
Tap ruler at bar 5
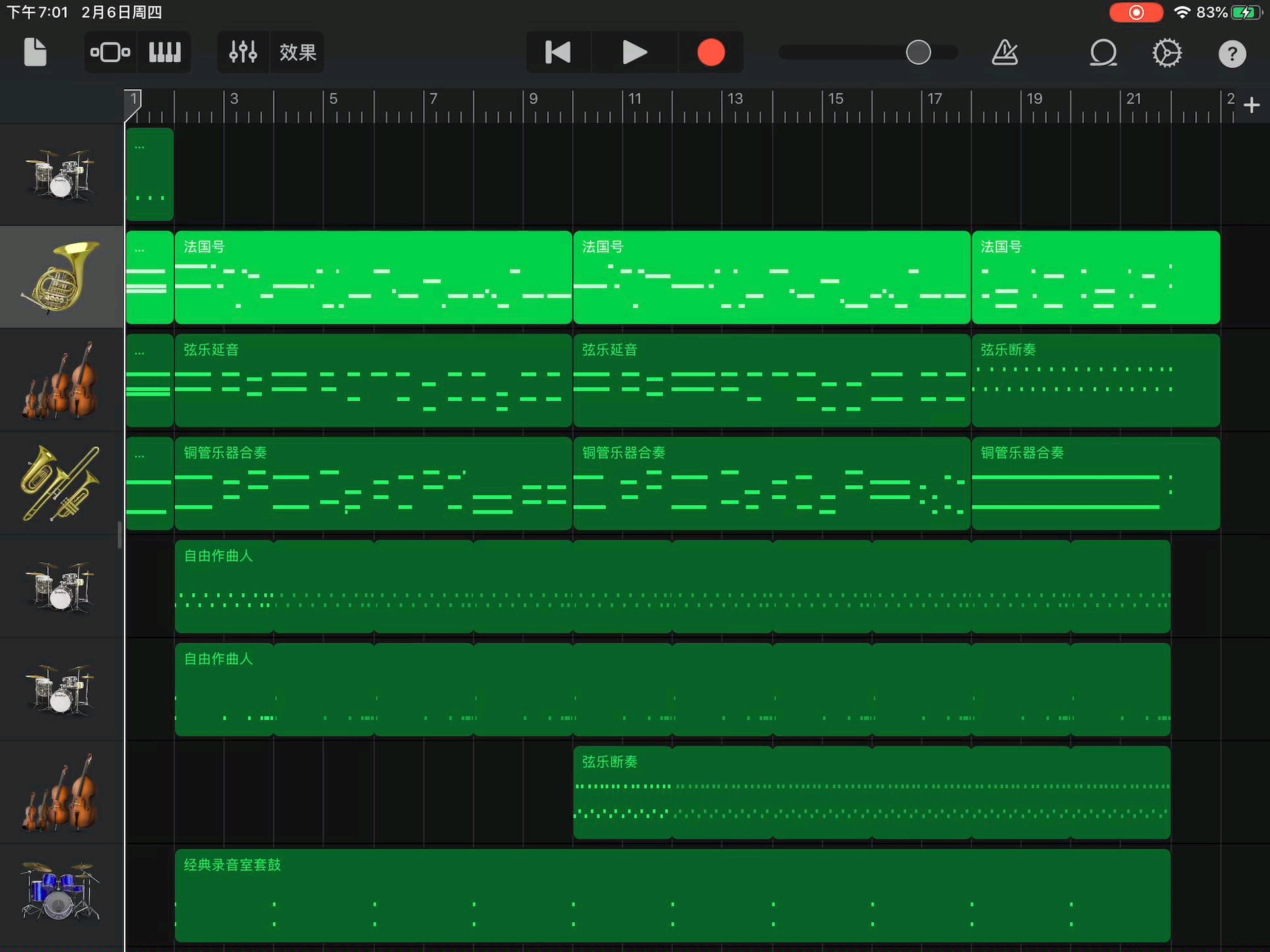point(333,99)
